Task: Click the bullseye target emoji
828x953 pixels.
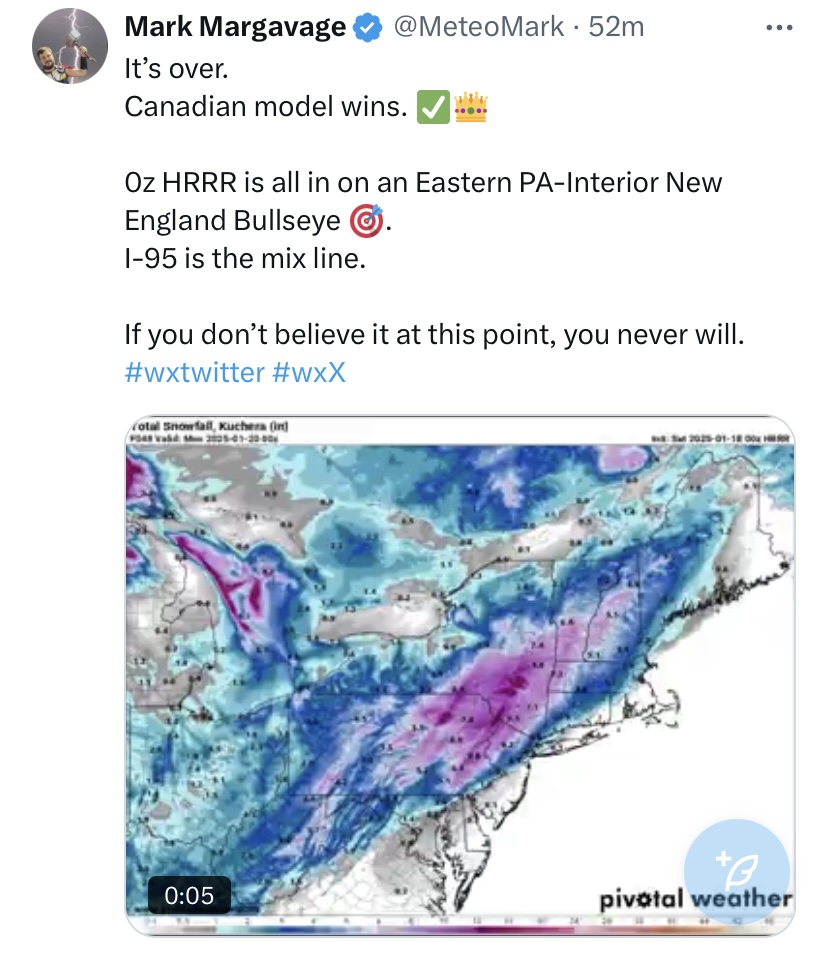Action: click(x=367, y=221)
